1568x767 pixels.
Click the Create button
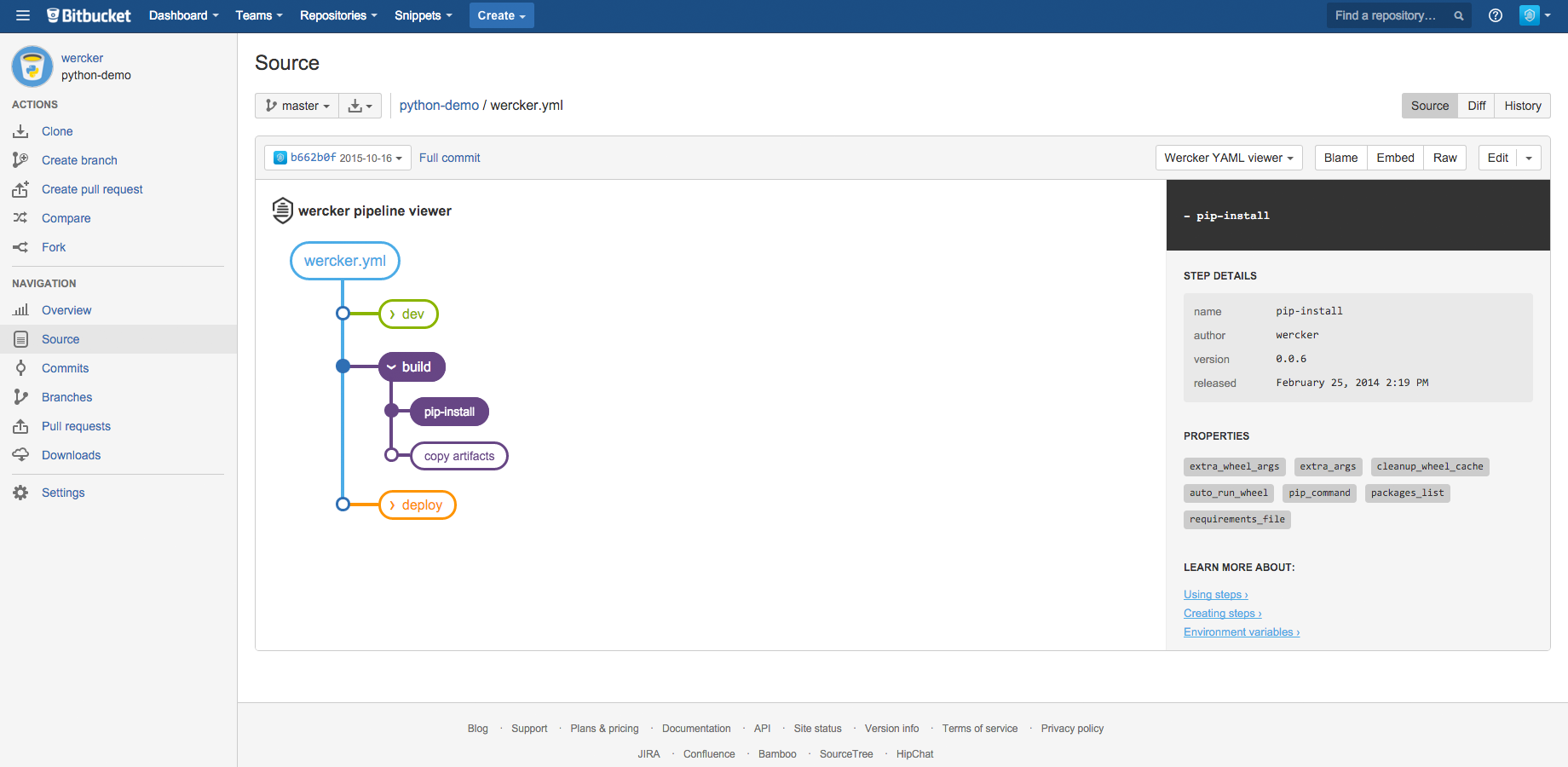pos(501,15)
